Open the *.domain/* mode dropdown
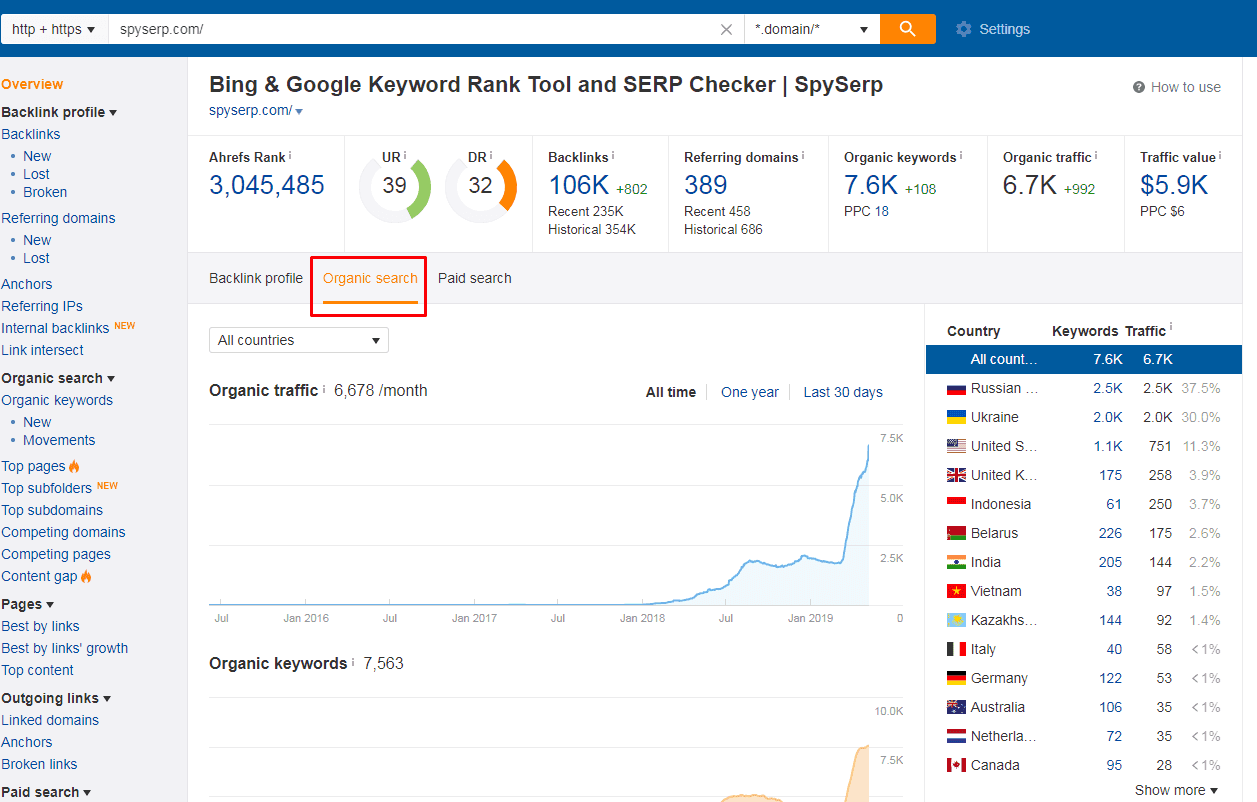 812,29
